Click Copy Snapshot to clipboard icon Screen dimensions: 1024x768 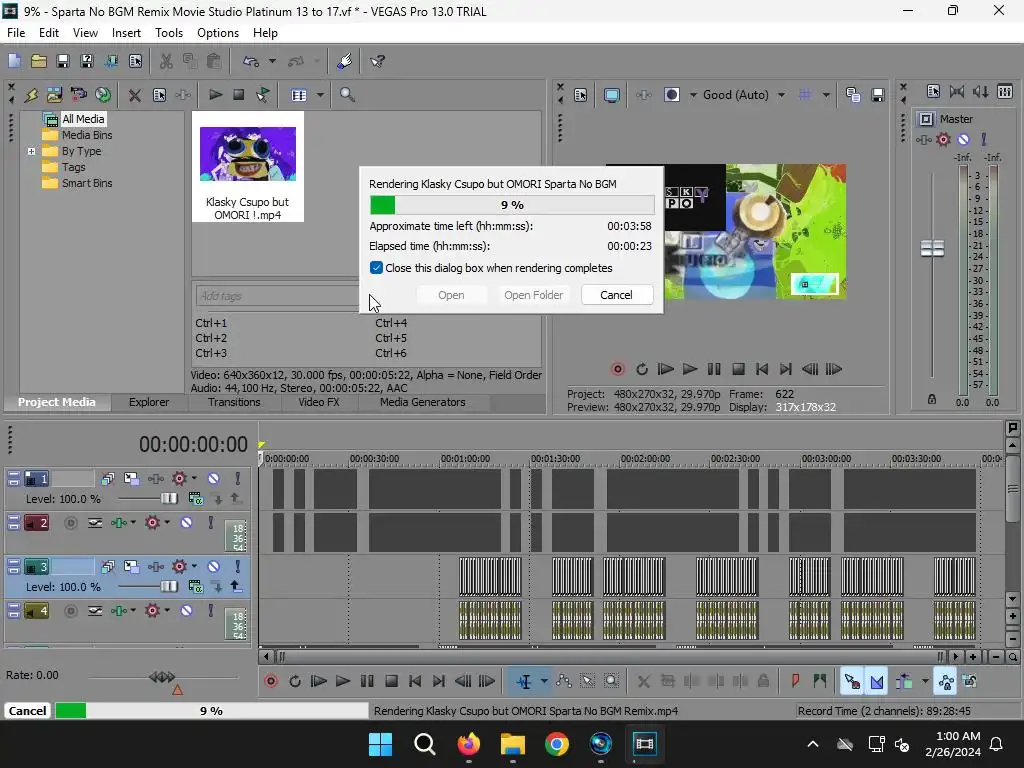pos(853,95)
